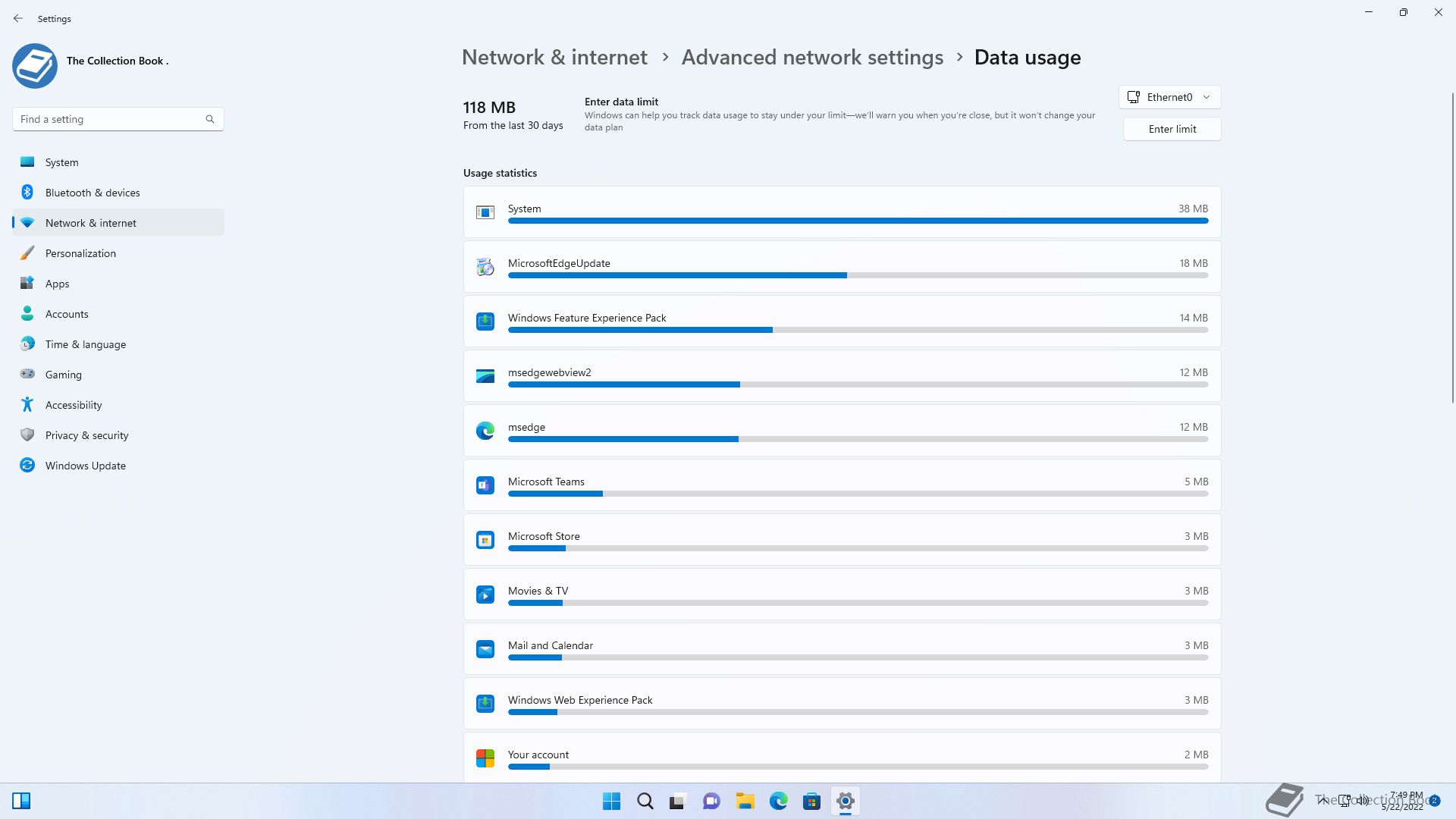Click the Mail and Calendar app icon
The height and width of the screenshot is (819, 1456).
coord(485,649)
